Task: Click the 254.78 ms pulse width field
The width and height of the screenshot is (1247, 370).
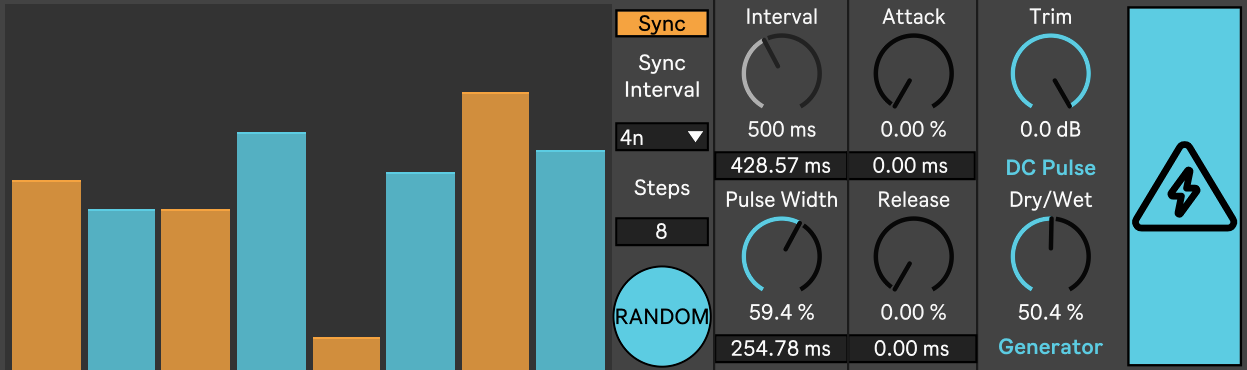Action: coord(781,349)
